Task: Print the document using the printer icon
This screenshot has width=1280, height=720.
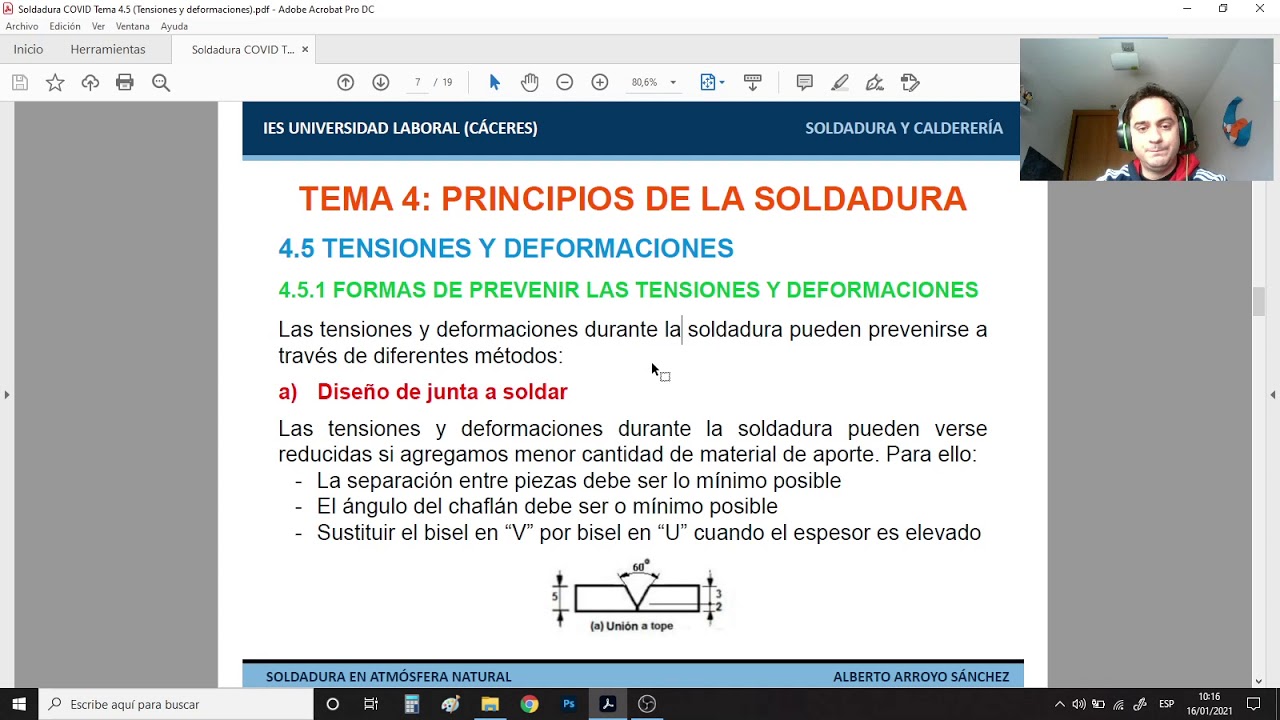Action: 125,83
